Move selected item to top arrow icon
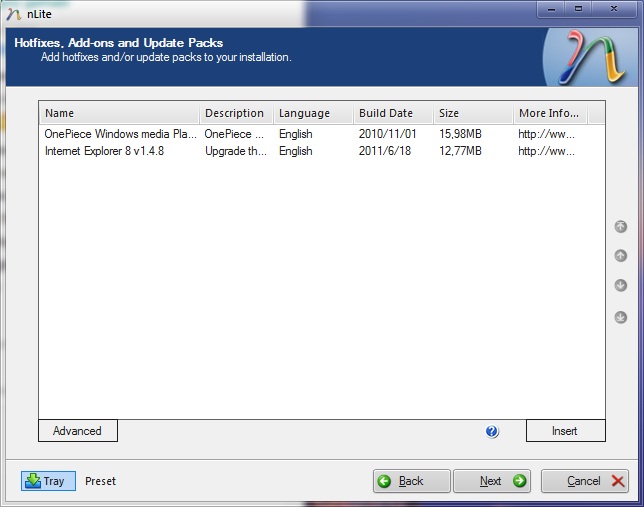644x507 pixels. click(x=620, y=226)
